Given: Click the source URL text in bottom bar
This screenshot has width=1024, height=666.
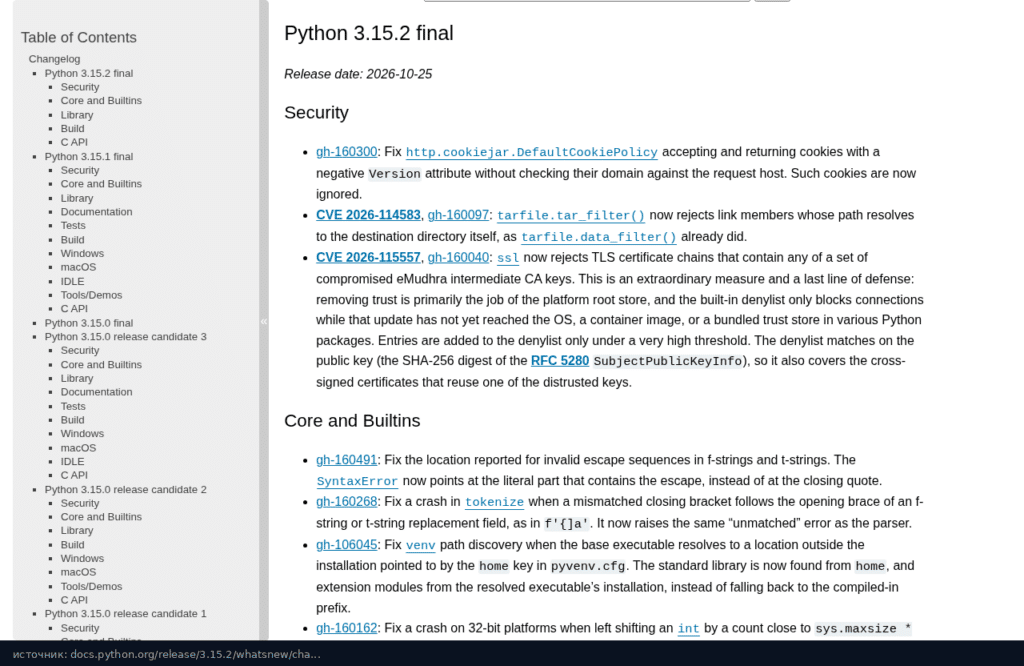Looking at the screenshot, I should [x=167, y=654].
